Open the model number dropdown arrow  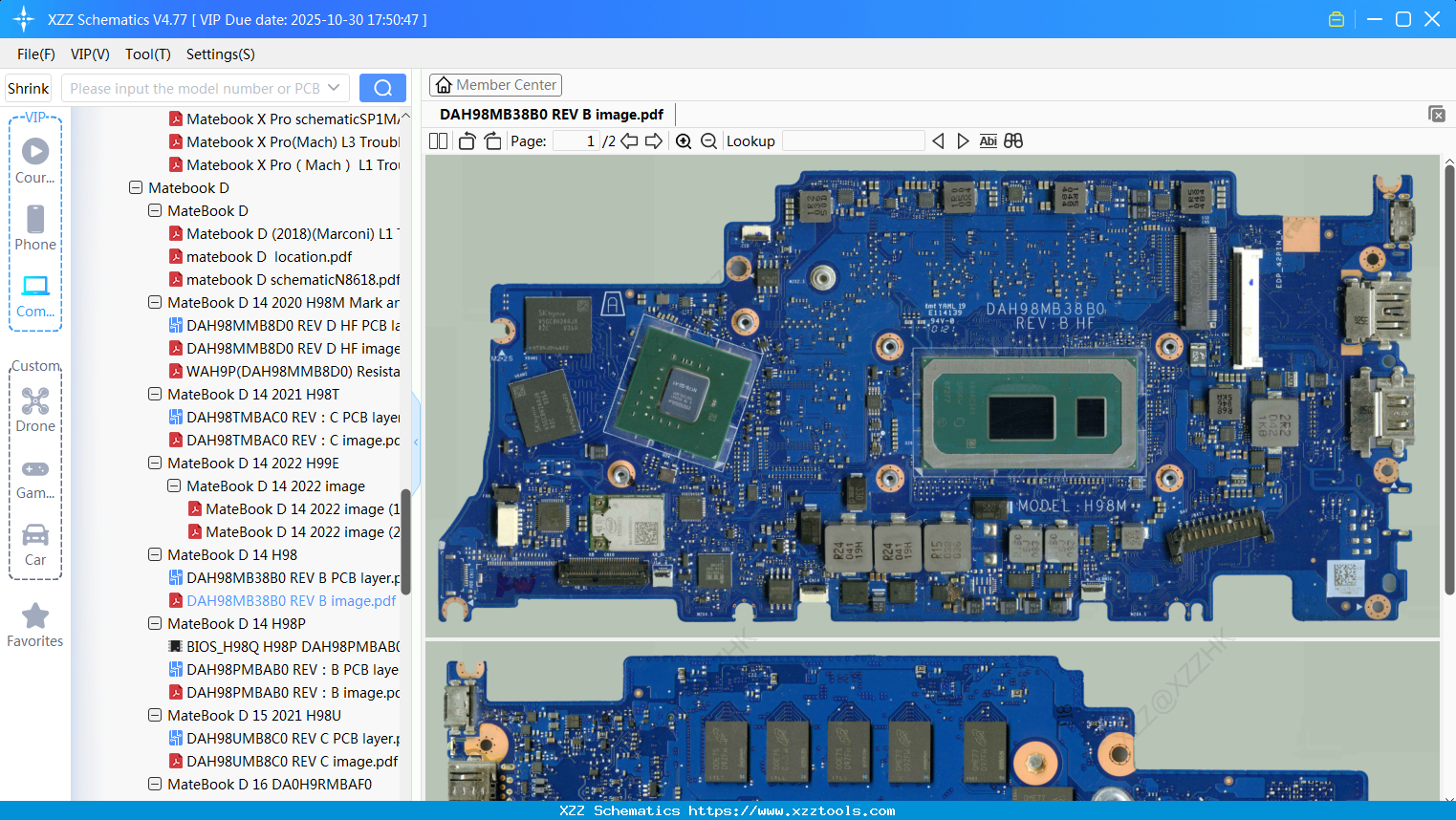coord(334,88)
